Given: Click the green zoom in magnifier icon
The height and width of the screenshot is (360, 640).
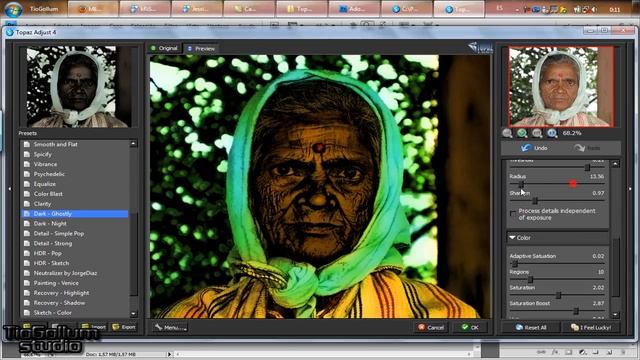Looking at the screenshot, I should click(x=522, y=133).
